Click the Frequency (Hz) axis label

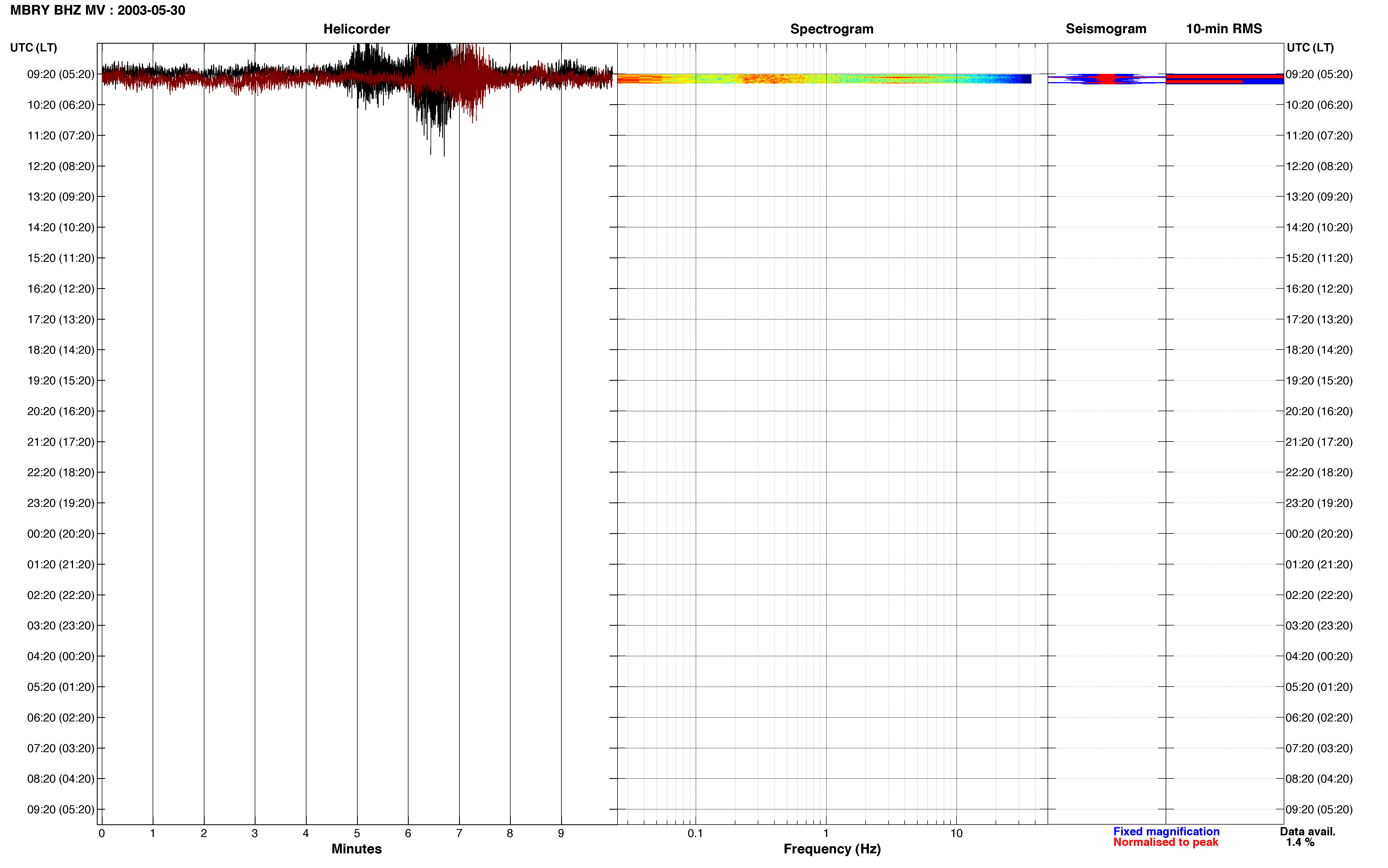(832, 849)
